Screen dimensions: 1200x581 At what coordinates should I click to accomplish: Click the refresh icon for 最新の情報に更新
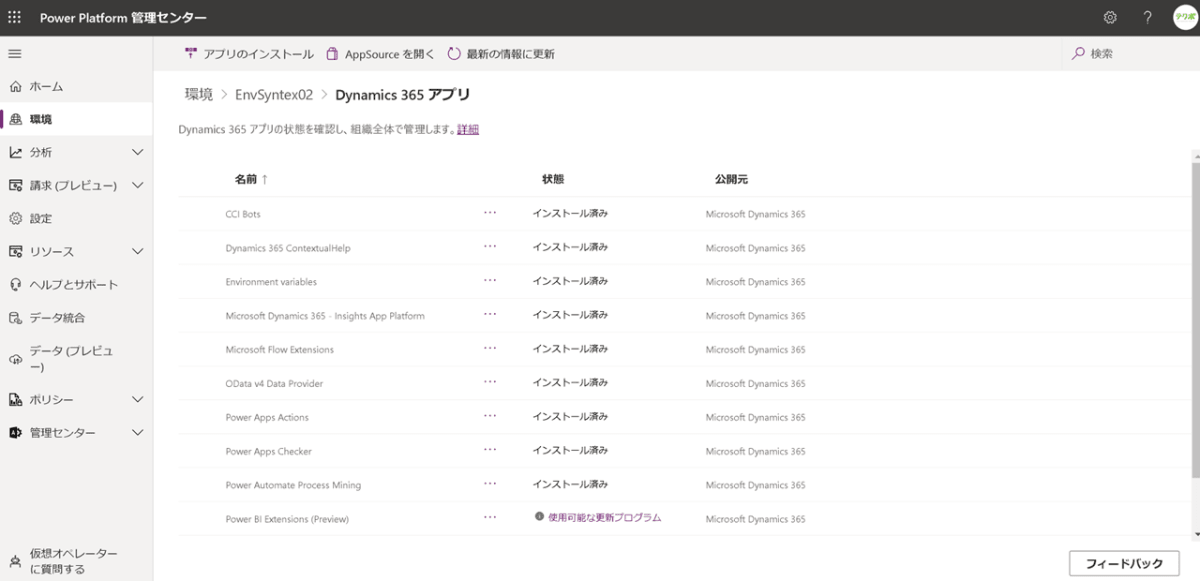coord(454,53)
